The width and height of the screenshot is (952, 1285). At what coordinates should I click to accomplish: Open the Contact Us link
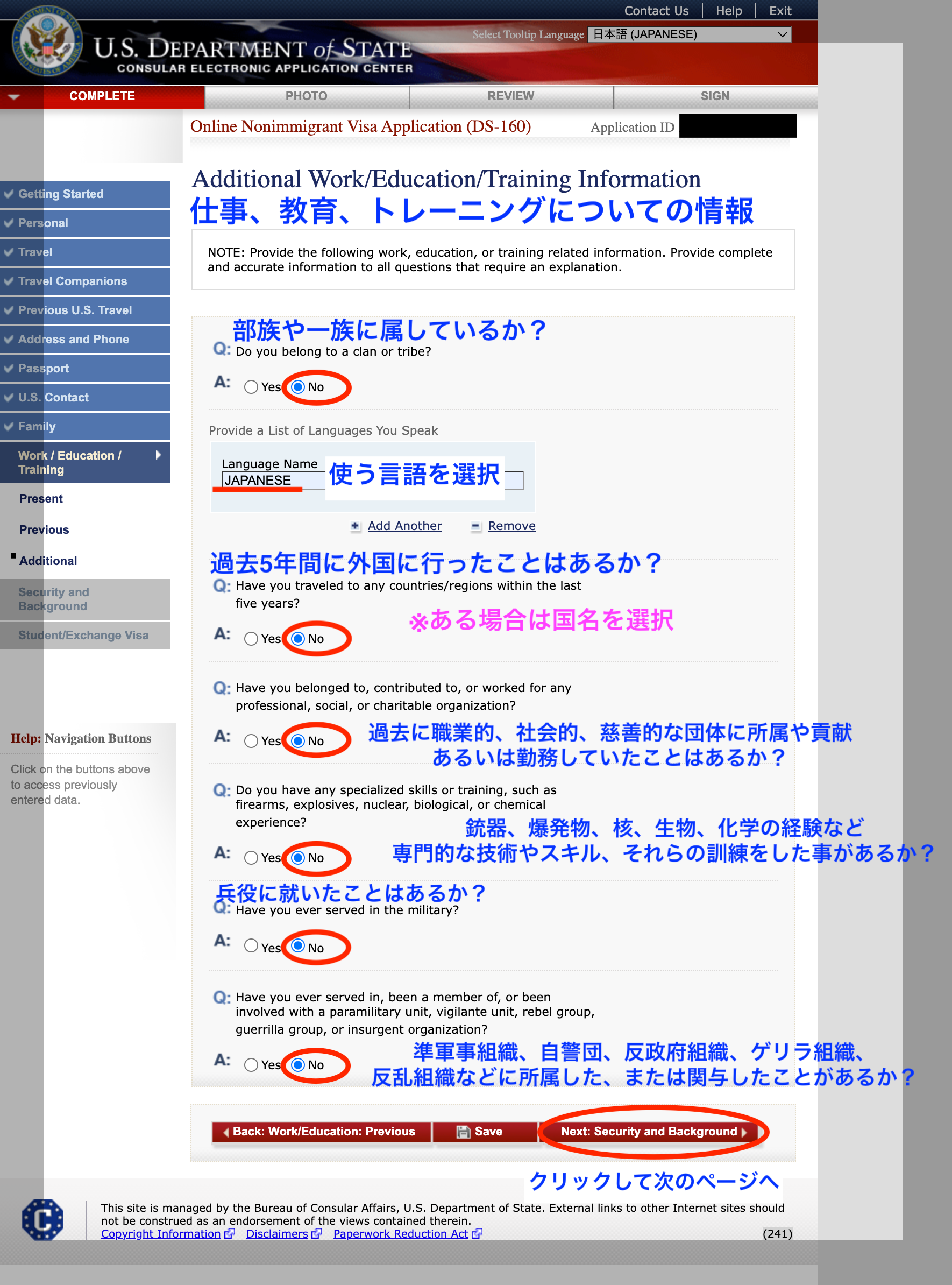point(656,11)
